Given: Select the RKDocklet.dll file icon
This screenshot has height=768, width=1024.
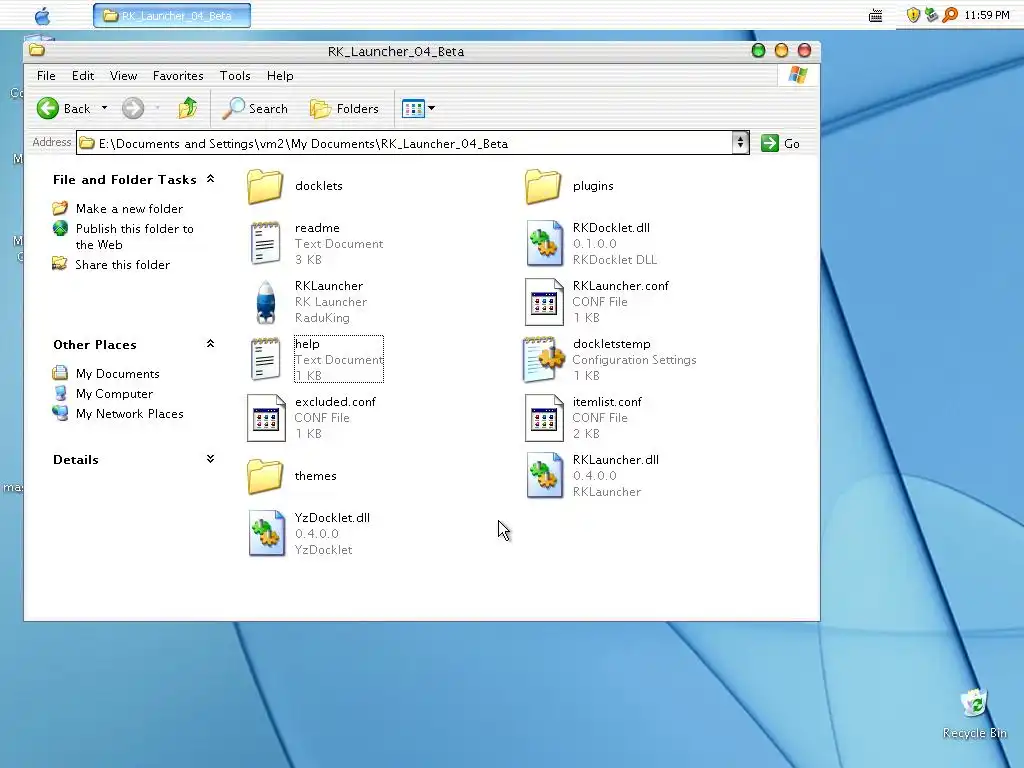Looking at the screenshot, I should [x=544, y=244].
